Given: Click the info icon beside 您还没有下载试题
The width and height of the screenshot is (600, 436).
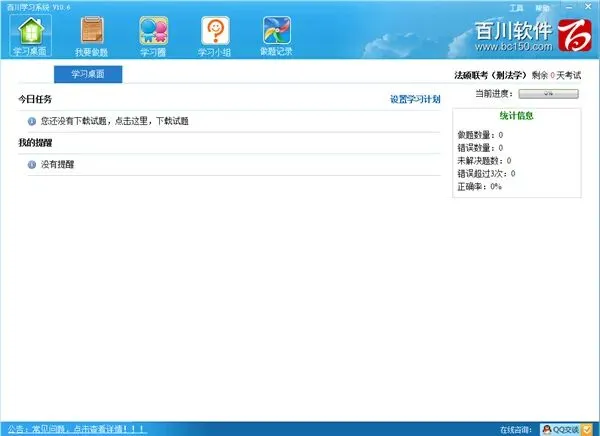Looking at the screenshot, I should pyautogui.click(x=32, y=121).
